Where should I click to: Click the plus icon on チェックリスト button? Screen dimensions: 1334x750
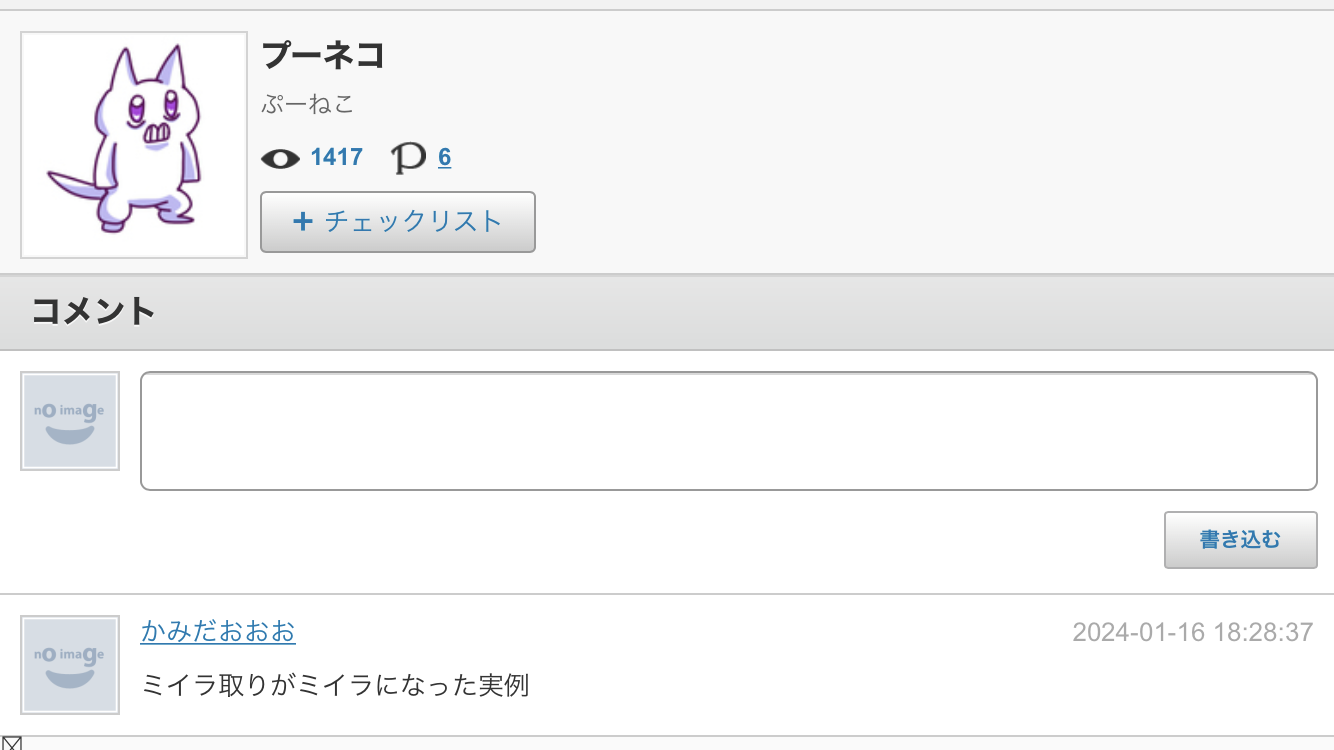tap(302, 221)
